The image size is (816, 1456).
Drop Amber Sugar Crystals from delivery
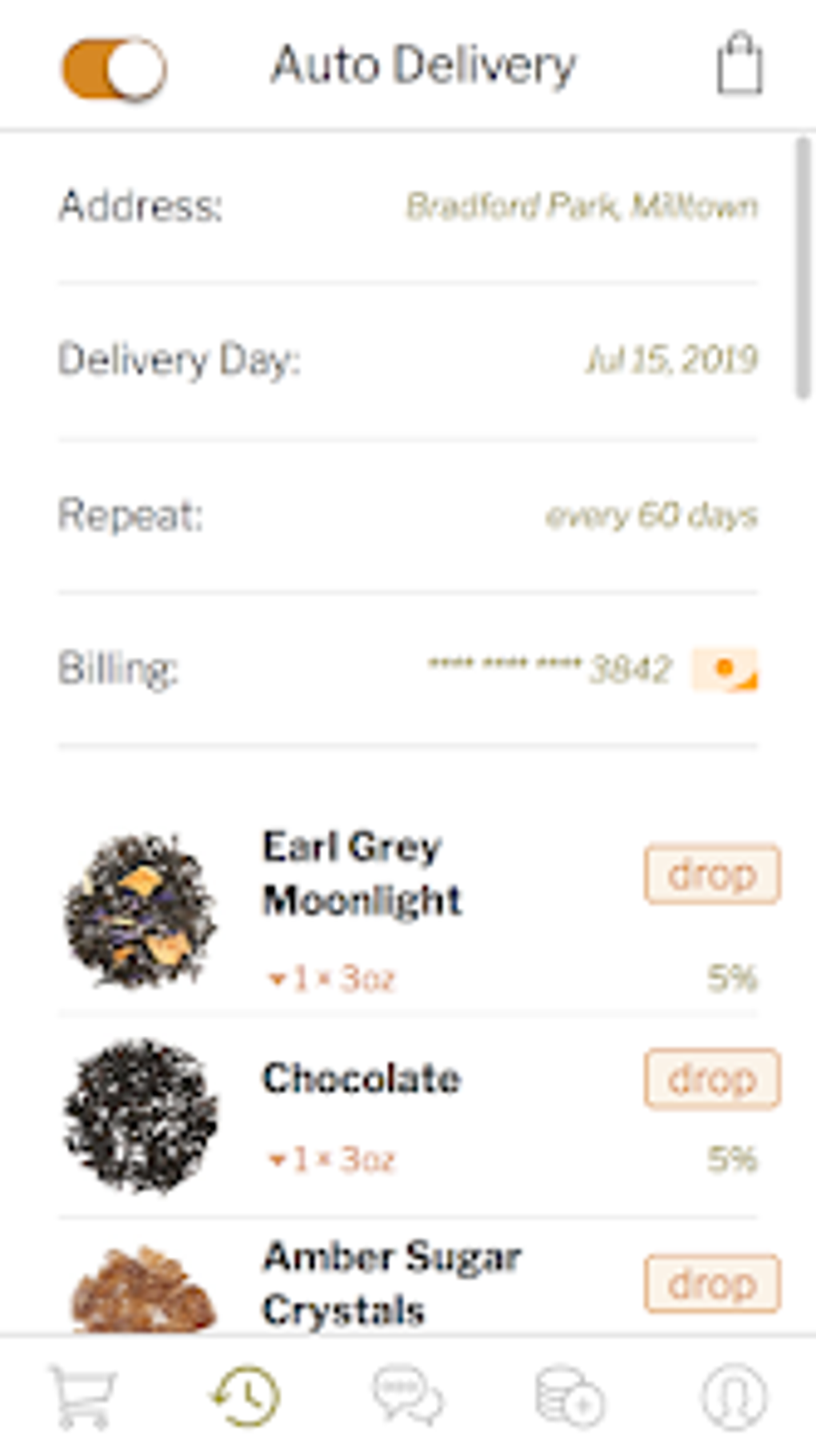tap(711, 1284)
